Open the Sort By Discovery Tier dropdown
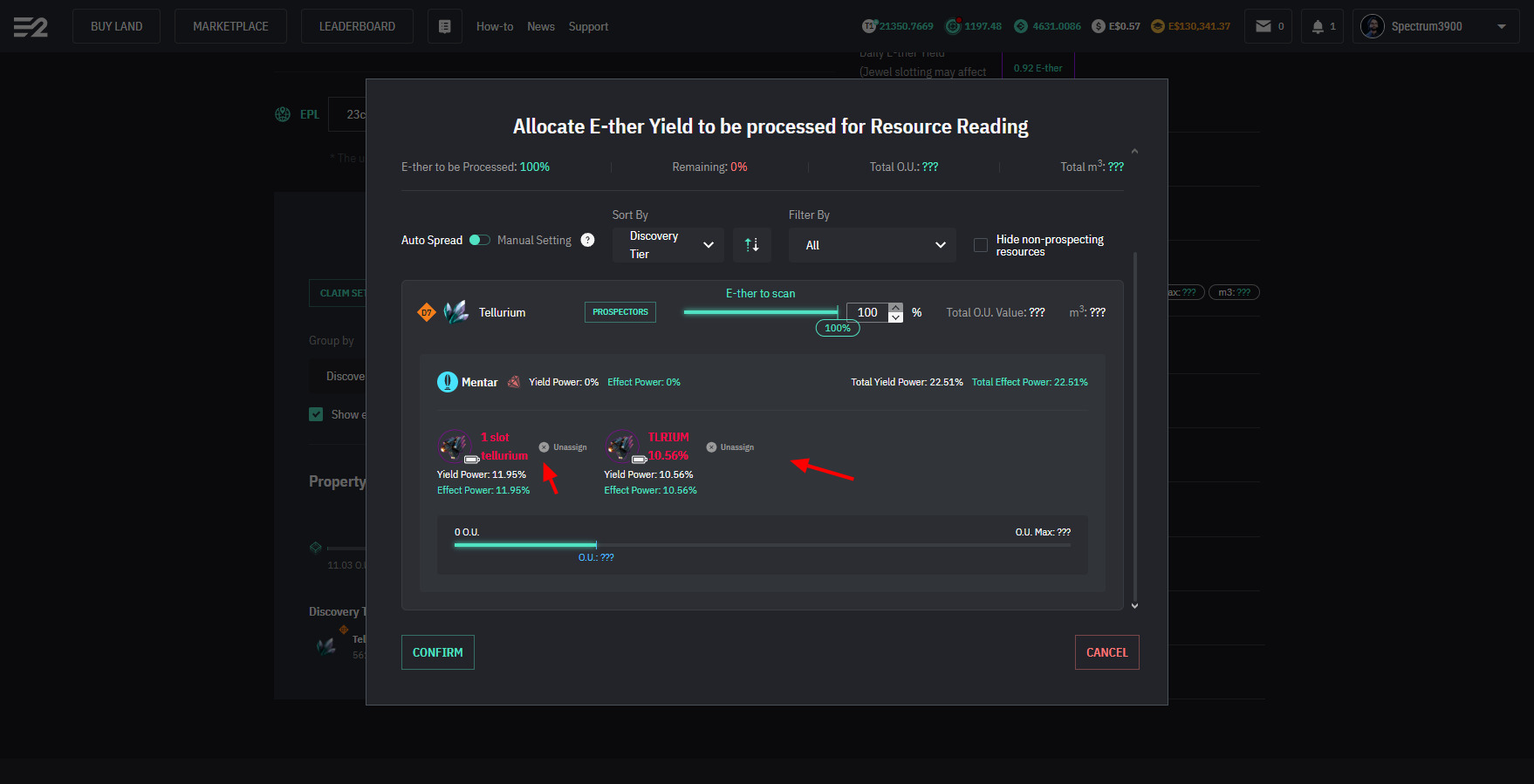The height and width of the screenshot is (784, 1534). pyautogui.click(x=668, y=245)
